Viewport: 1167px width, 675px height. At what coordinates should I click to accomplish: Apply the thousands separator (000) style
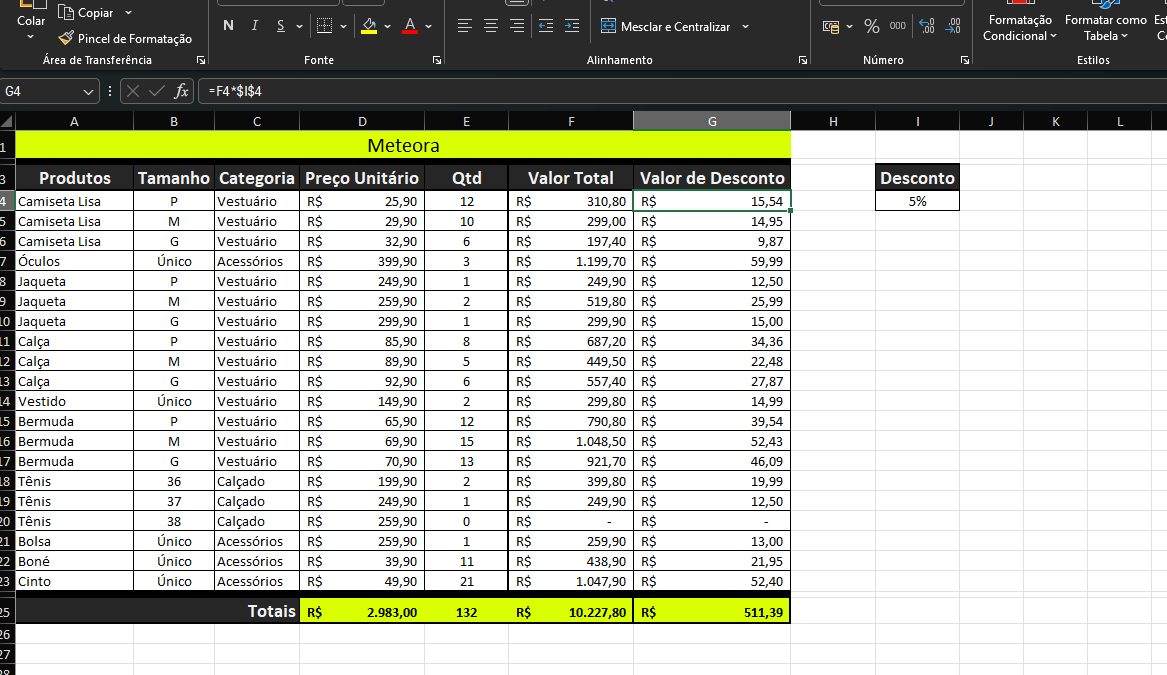point(898,27)
